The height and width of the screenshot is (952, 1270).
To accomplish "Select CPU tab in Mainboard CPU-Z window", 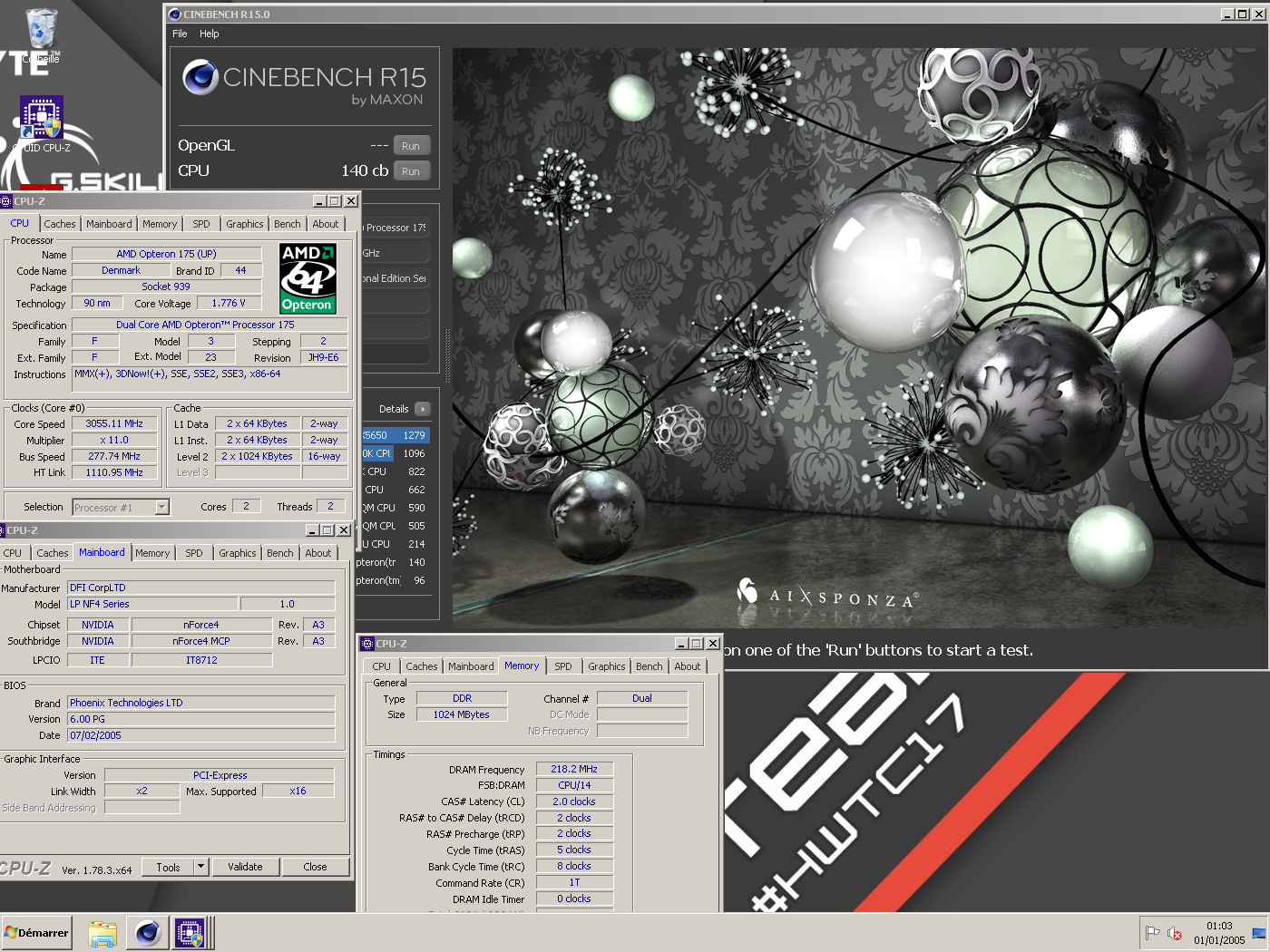I will pyautogui.click(x=13, y=553).
